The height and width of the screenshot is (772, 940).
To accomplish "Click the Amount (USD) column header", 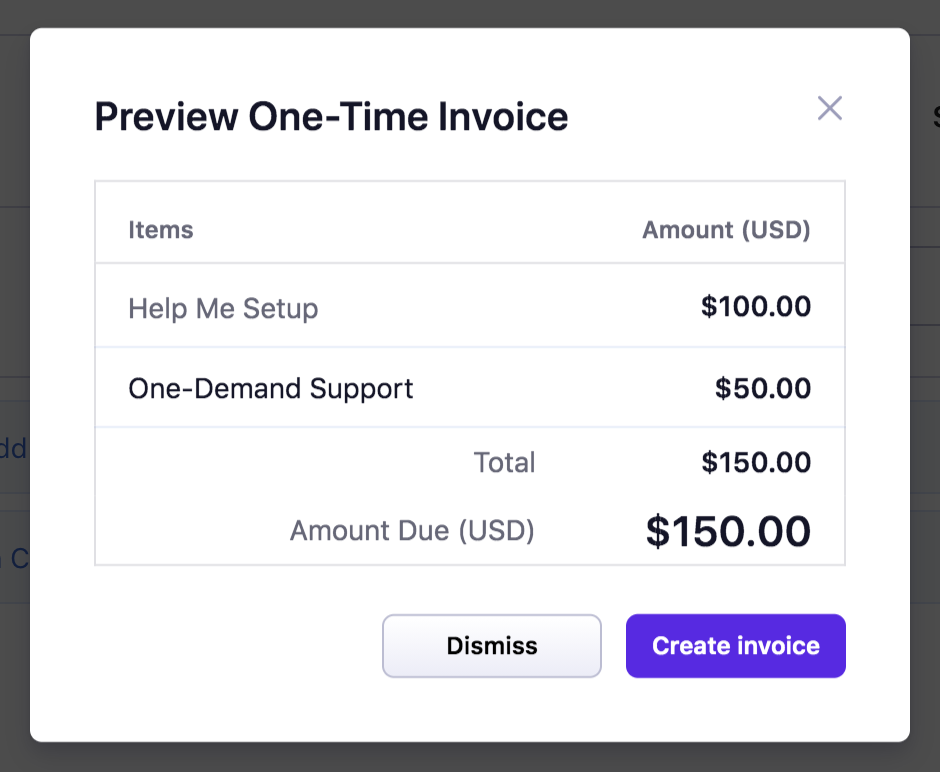I will [x=726, y=229].
